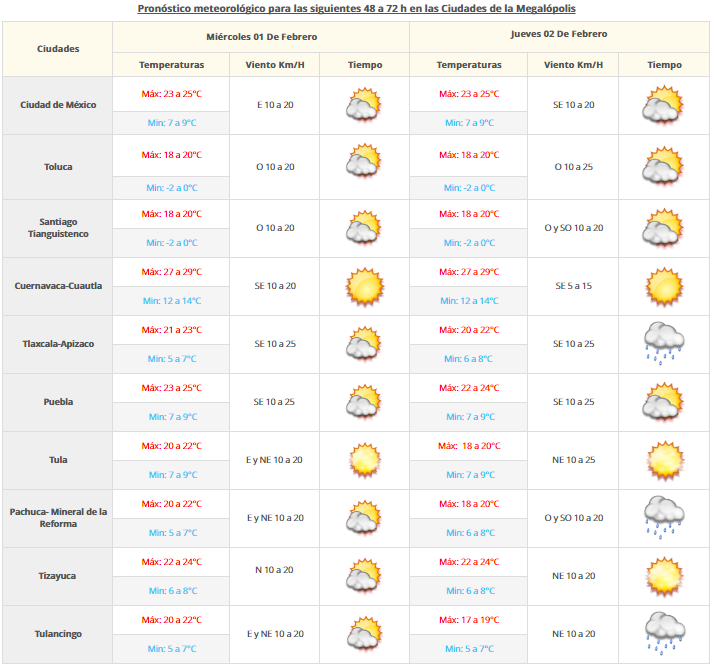This screenshot has height=667, width=714.
Task: Click Cuernavaca-Cuautla sunny icon for Miércoles
Action: [364, 286]
